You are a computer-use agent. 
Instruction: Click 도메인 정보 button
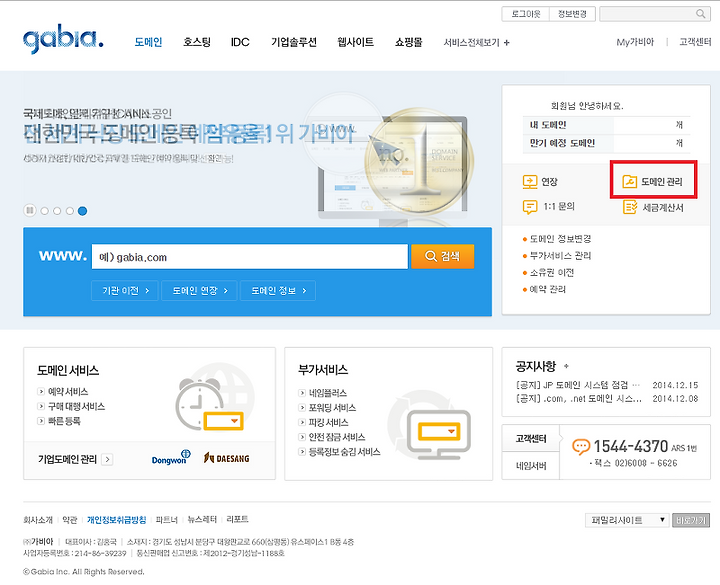(x=278, y=291)
